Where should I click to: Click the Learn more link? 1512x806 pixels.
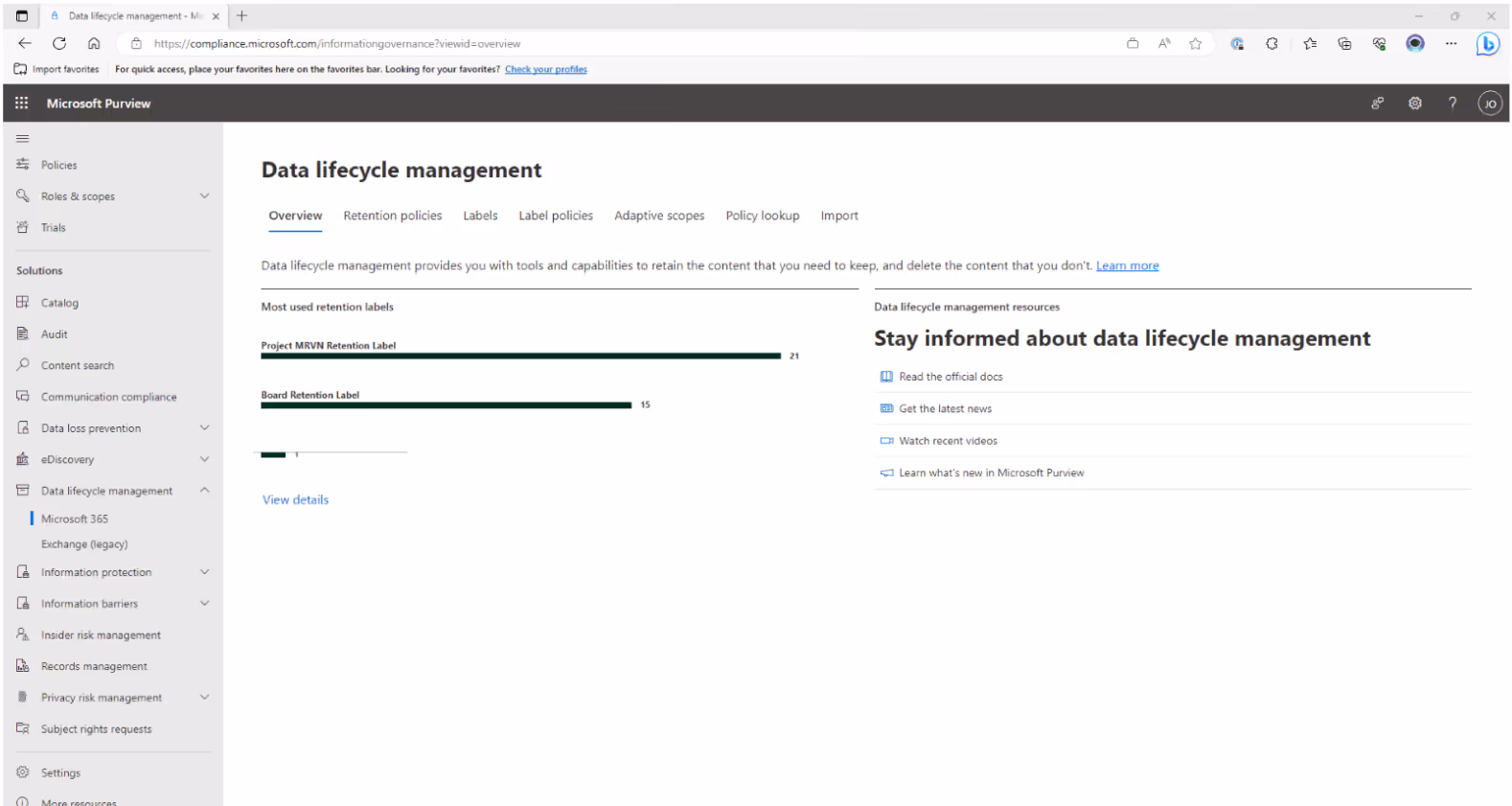pyautogui.click(x=1128, y=265)
